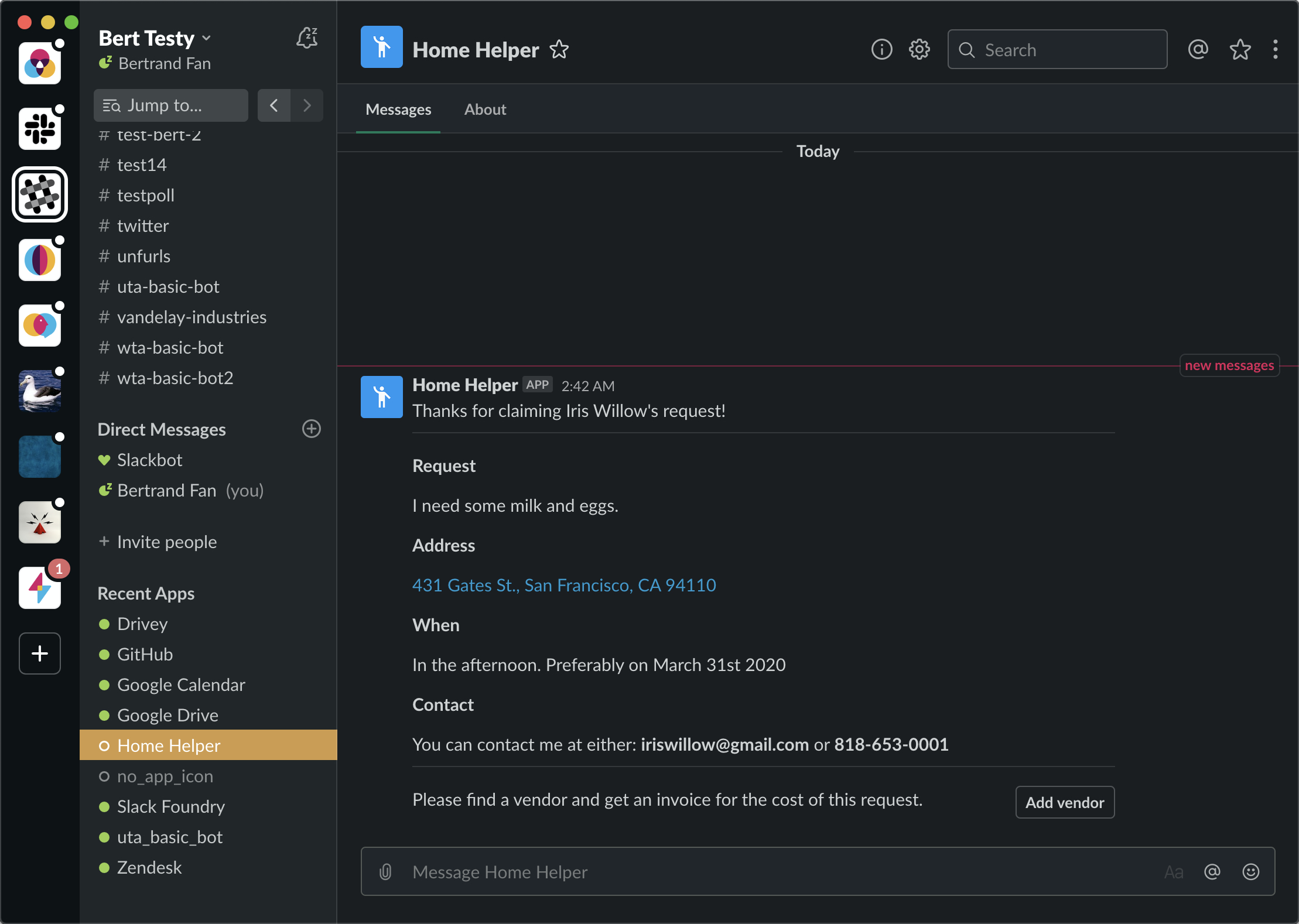Star the Home Helper conversation

[x=559, y=50]
